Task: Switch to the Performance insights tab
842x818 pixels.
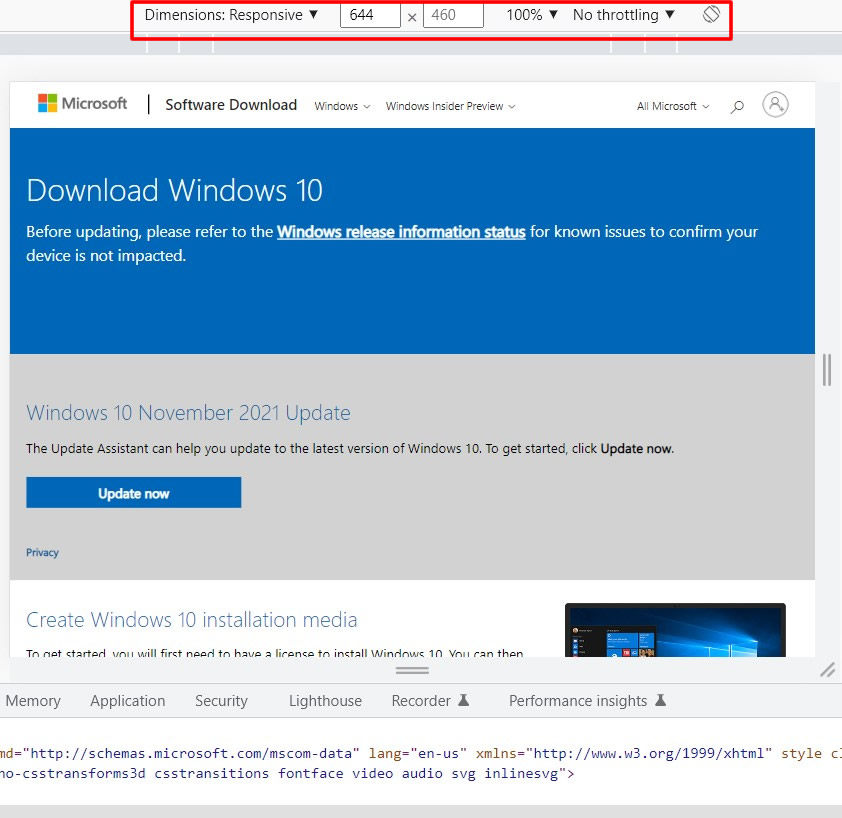Action: (587, 701)
